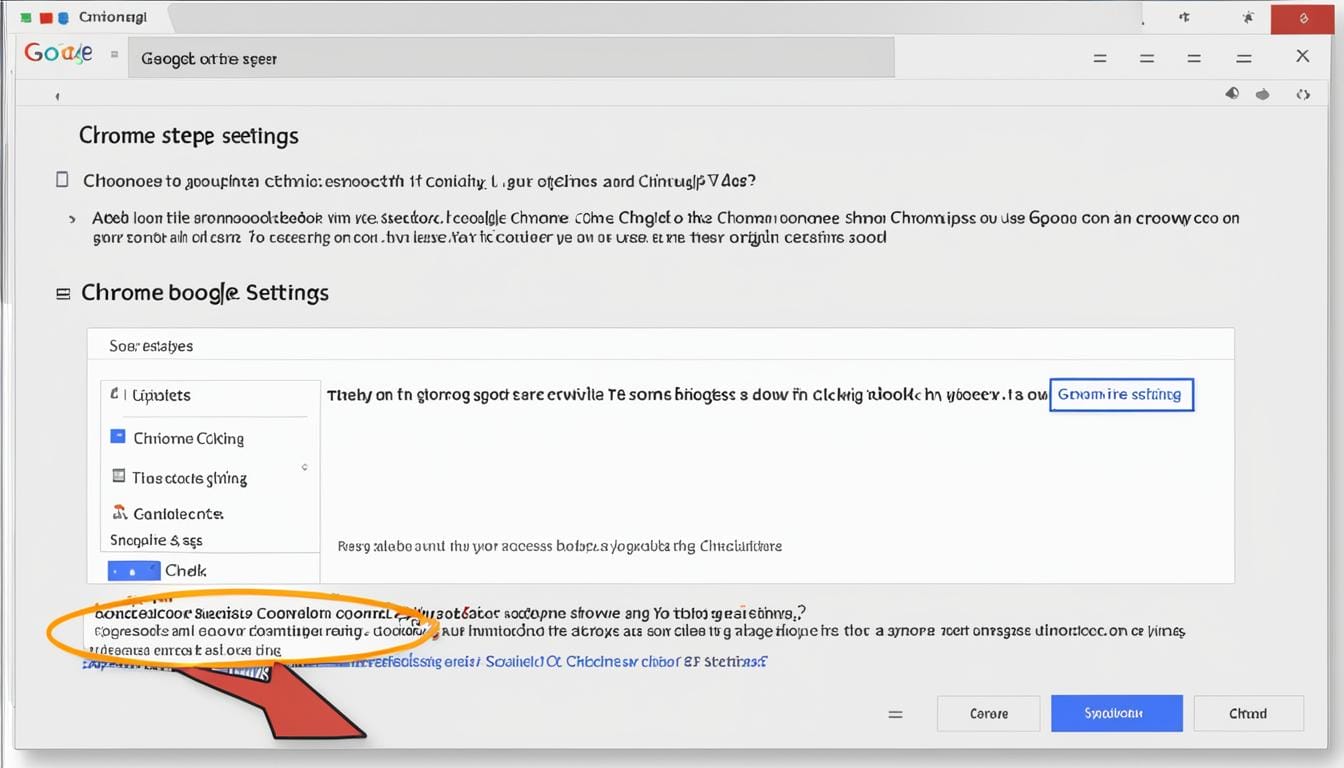The image size is (1344, 768).
Task: Select 'Tlas ctocts shiing' in the sidebar
Action: click(x=190, y=478)
